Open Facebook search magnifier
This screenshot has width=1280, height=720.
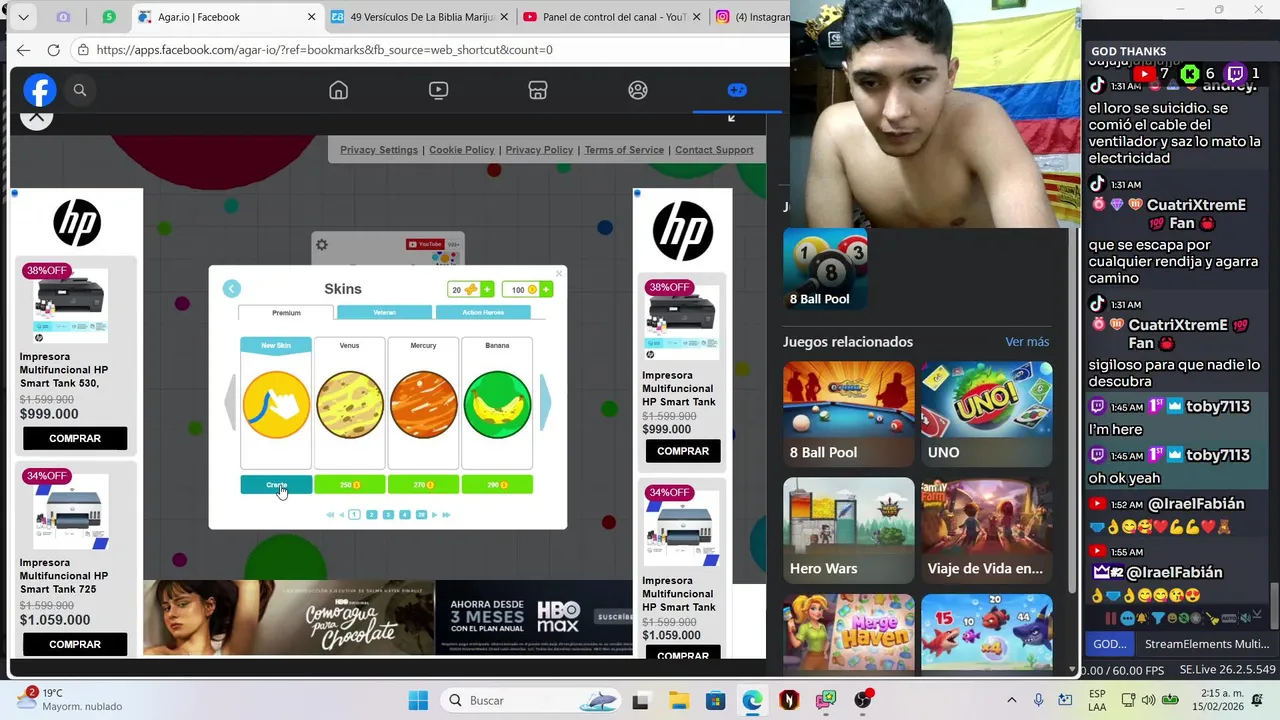[x=80, y=90]
